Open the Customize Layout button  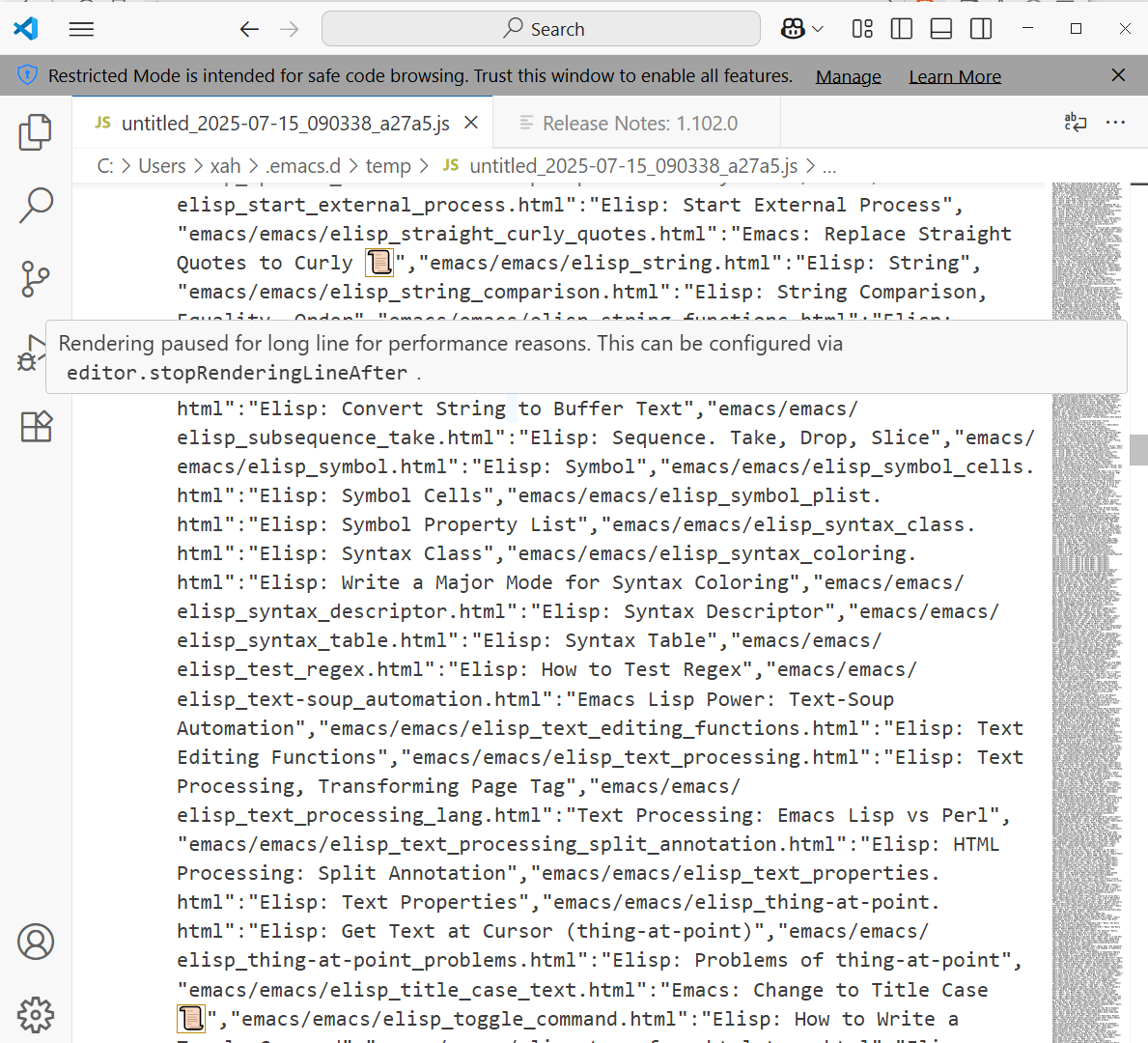pos(862,29)
